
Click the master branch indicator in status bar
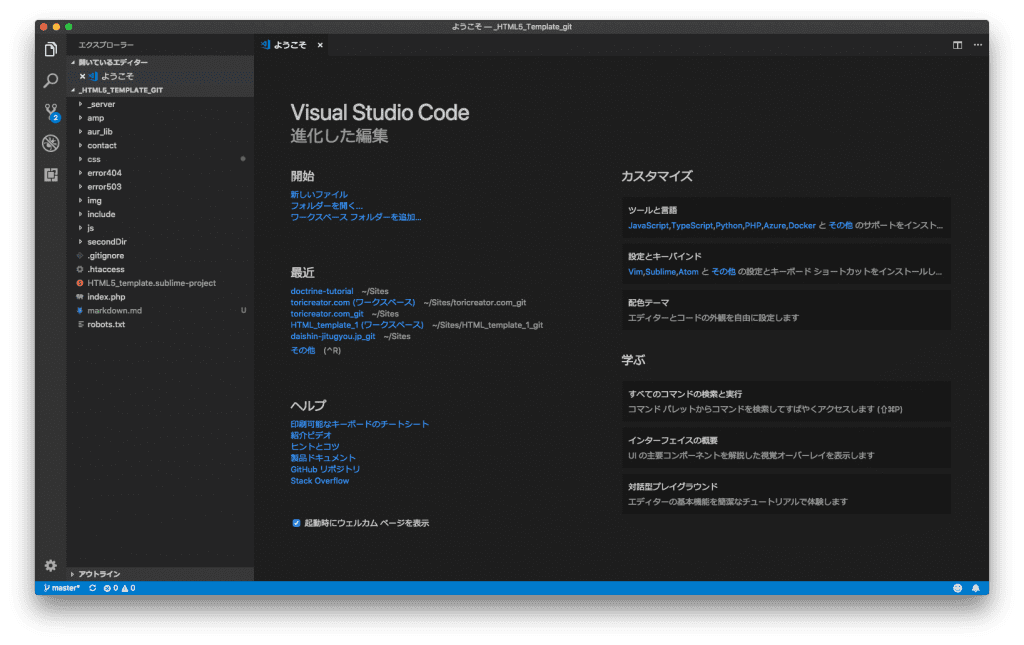(x=64, y=588)
